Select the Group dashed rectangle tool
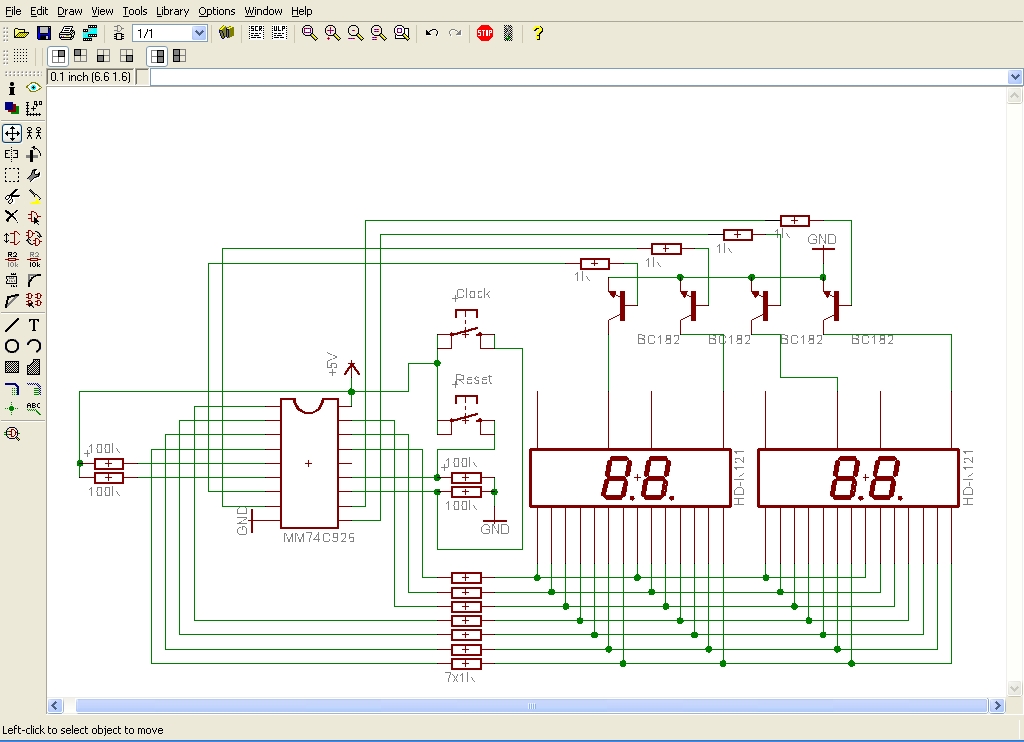The width and height of the screenshot is (1024, 742). 12,175
